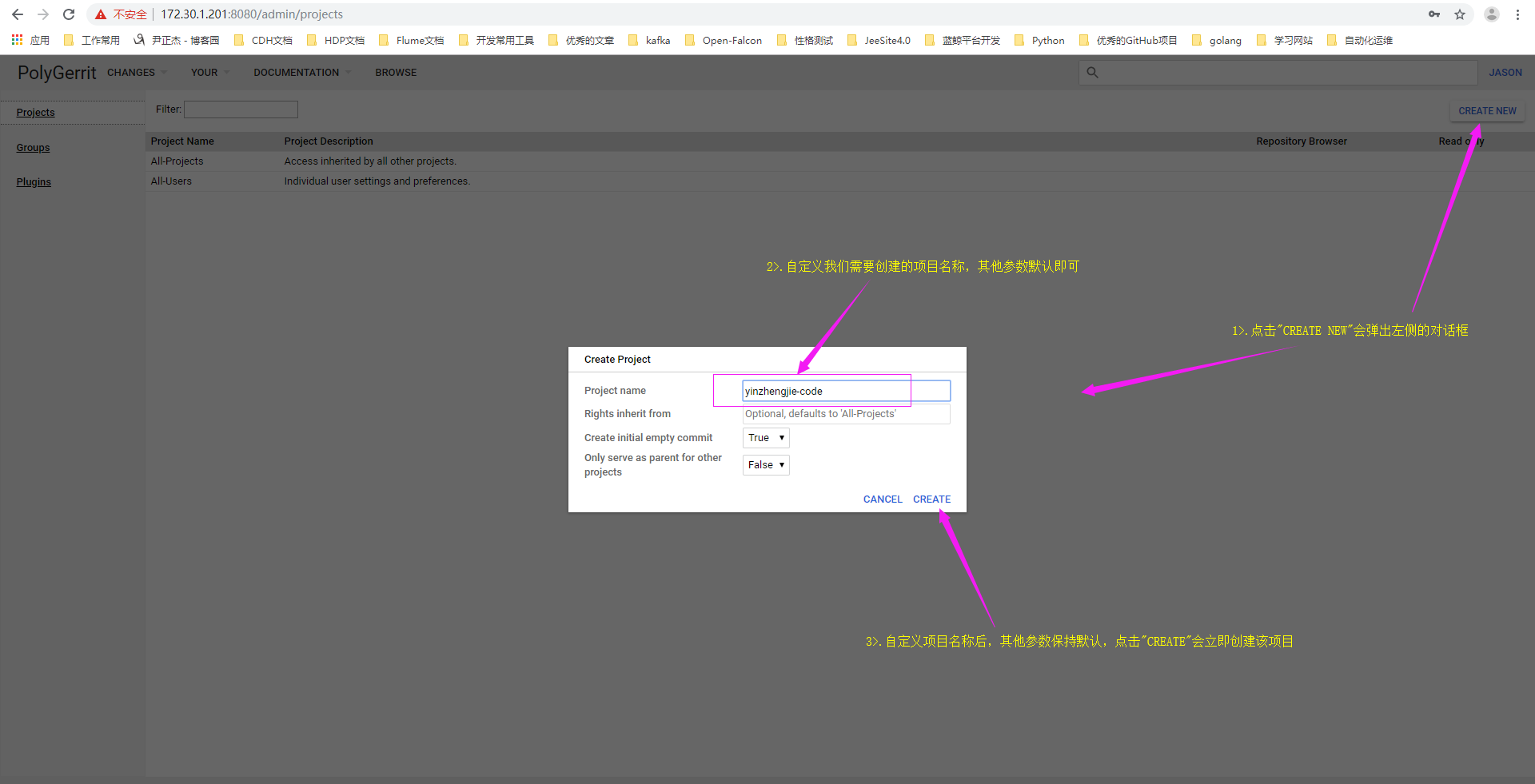Open the 学习网站 bookmark folder
The width and height of the screenshot is (1535, 784).
pos(1285,40)
